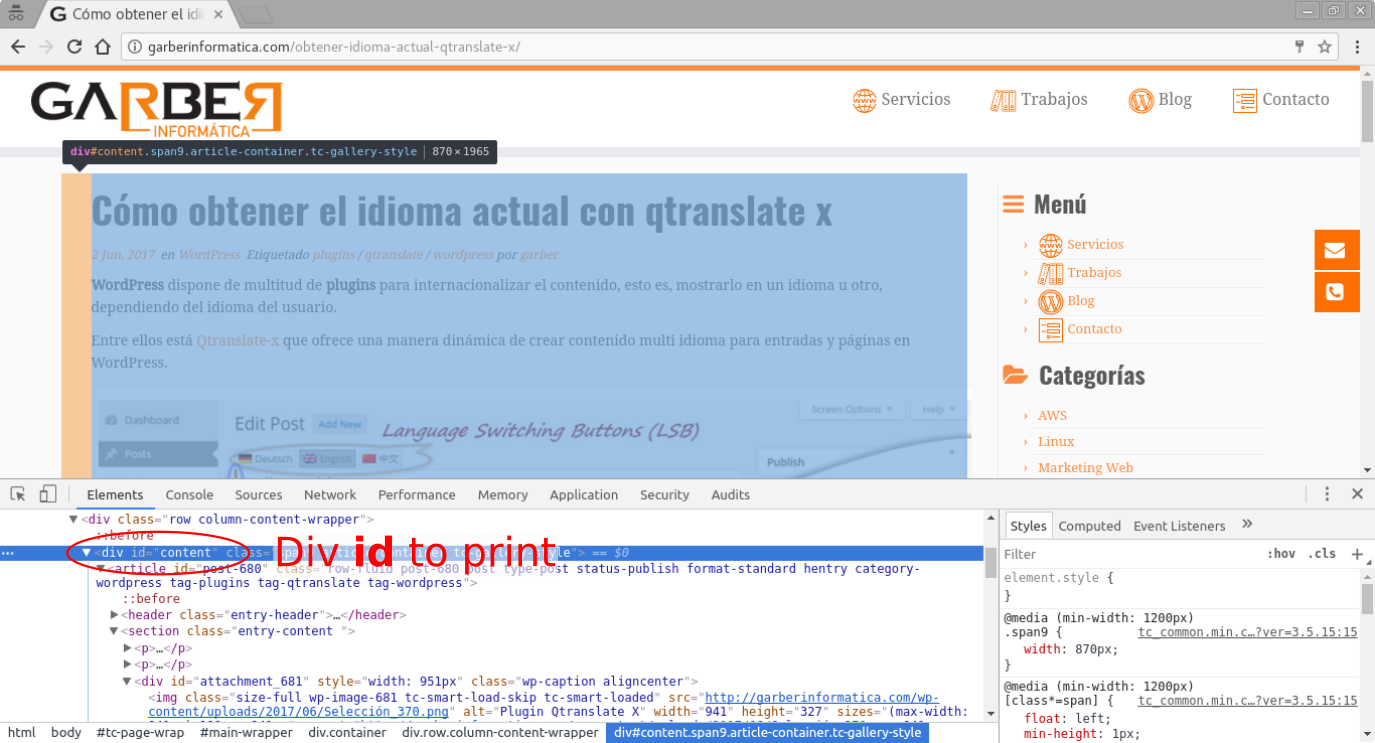This screenshot has width=1375, height=743.
Task: Click the browser forward arrow
Action: coord(46,47)
